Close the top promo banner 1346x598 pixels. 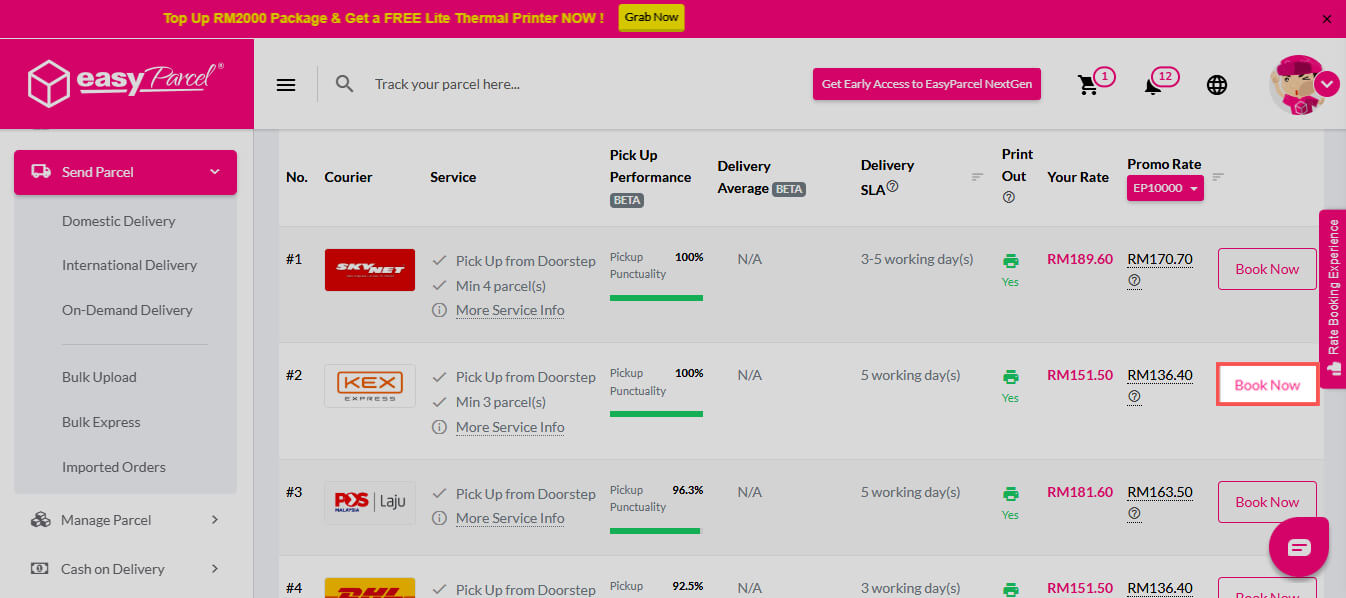pyautogui.click(x=1327, y=18)
